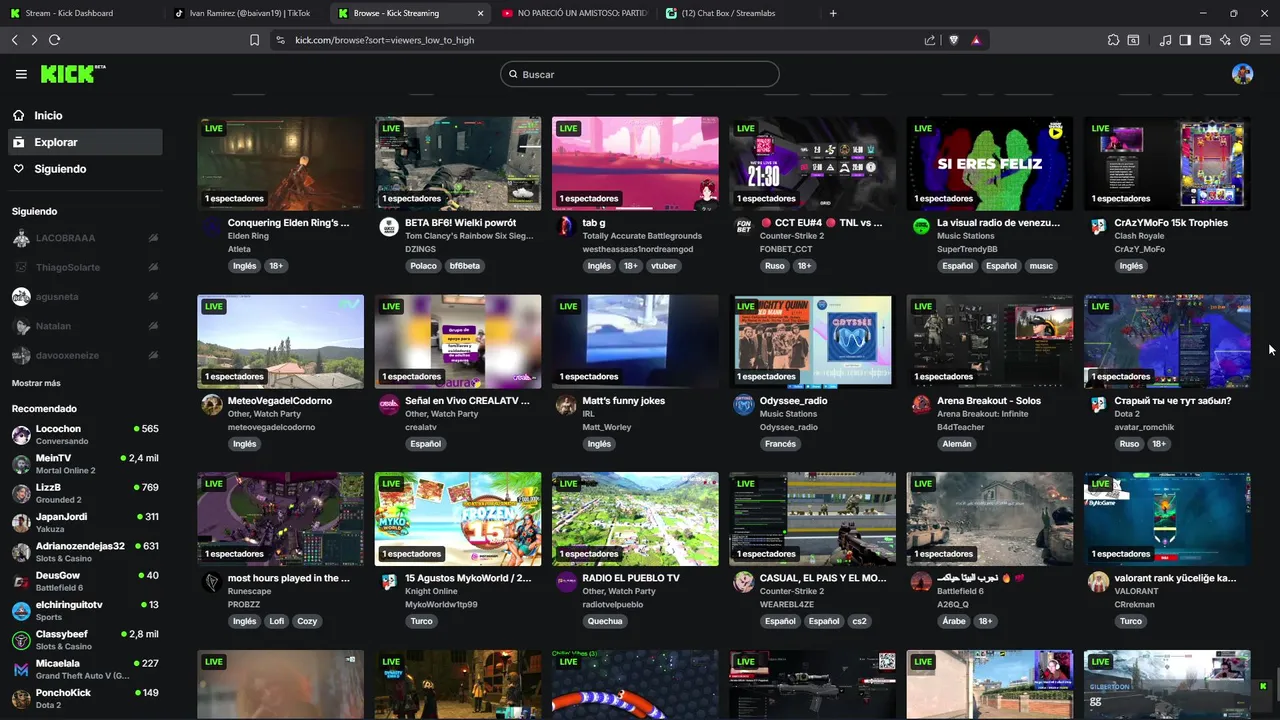Open MeteoVegadelCodorno stream thumbnail

[280, 341]
